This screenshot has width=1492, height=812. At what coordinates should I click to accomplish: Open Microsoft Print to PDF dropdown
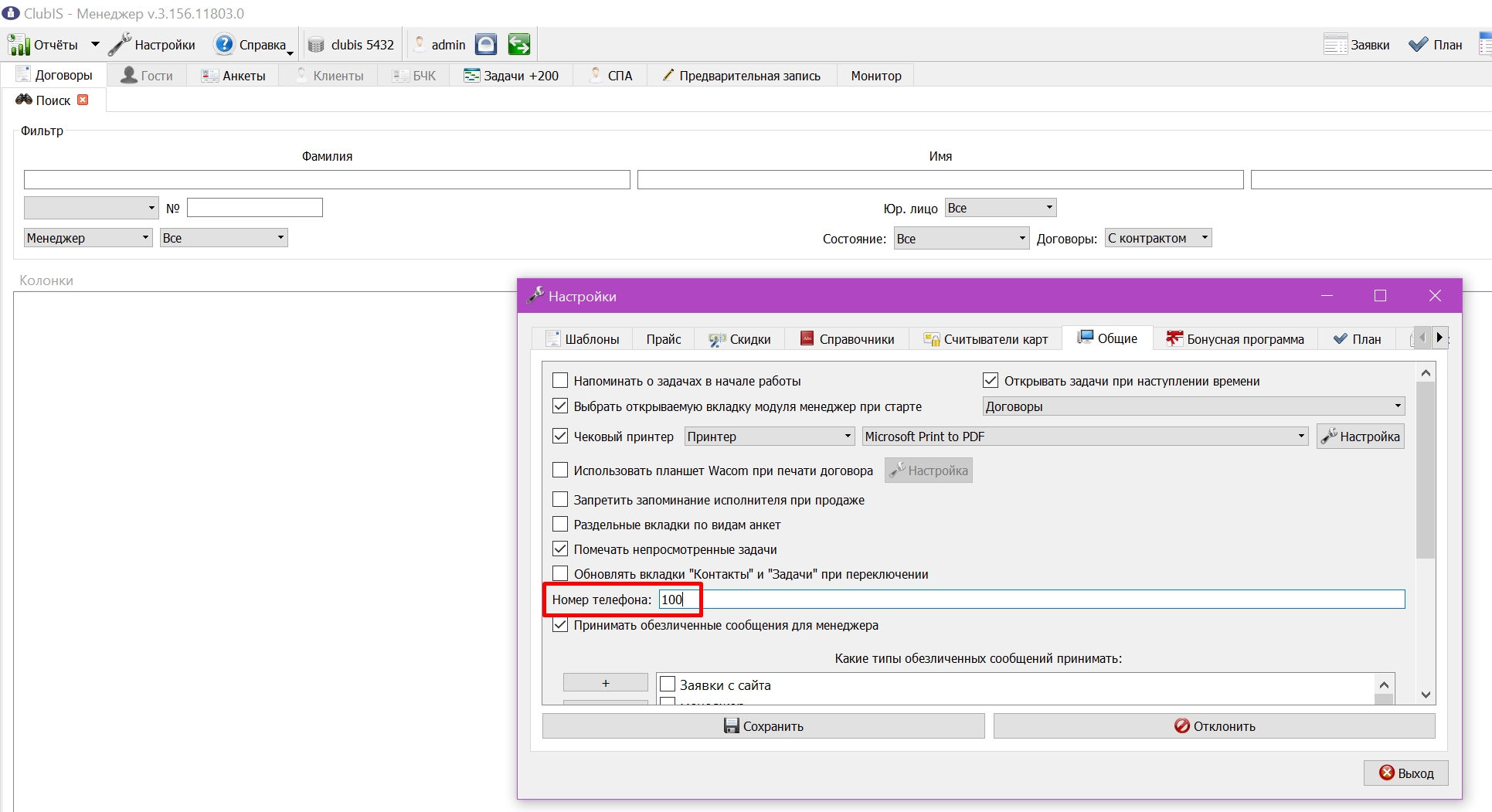point(1086,437)
